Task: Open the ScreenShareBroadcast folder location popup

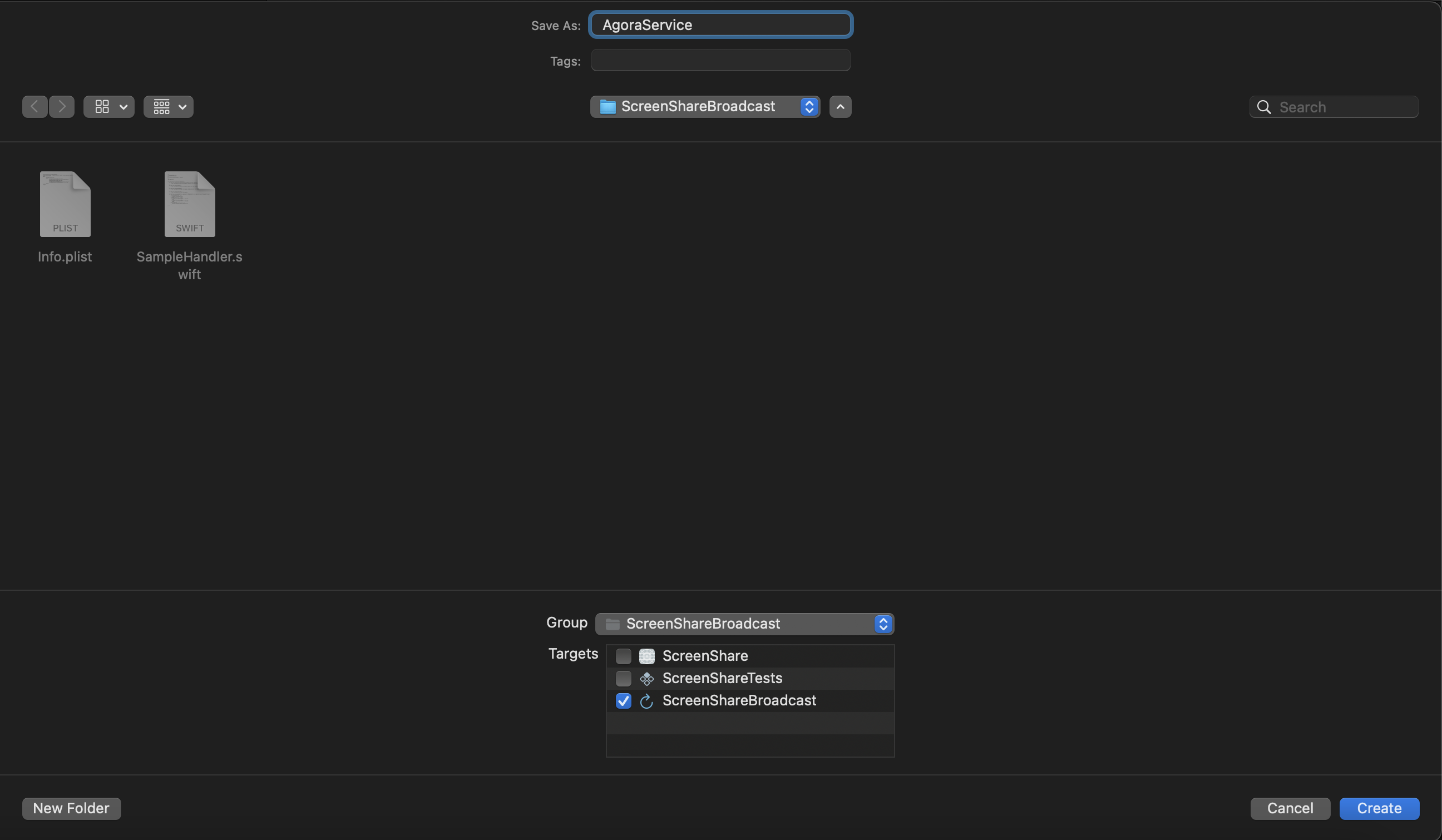Action: click(x=704, y=106)
